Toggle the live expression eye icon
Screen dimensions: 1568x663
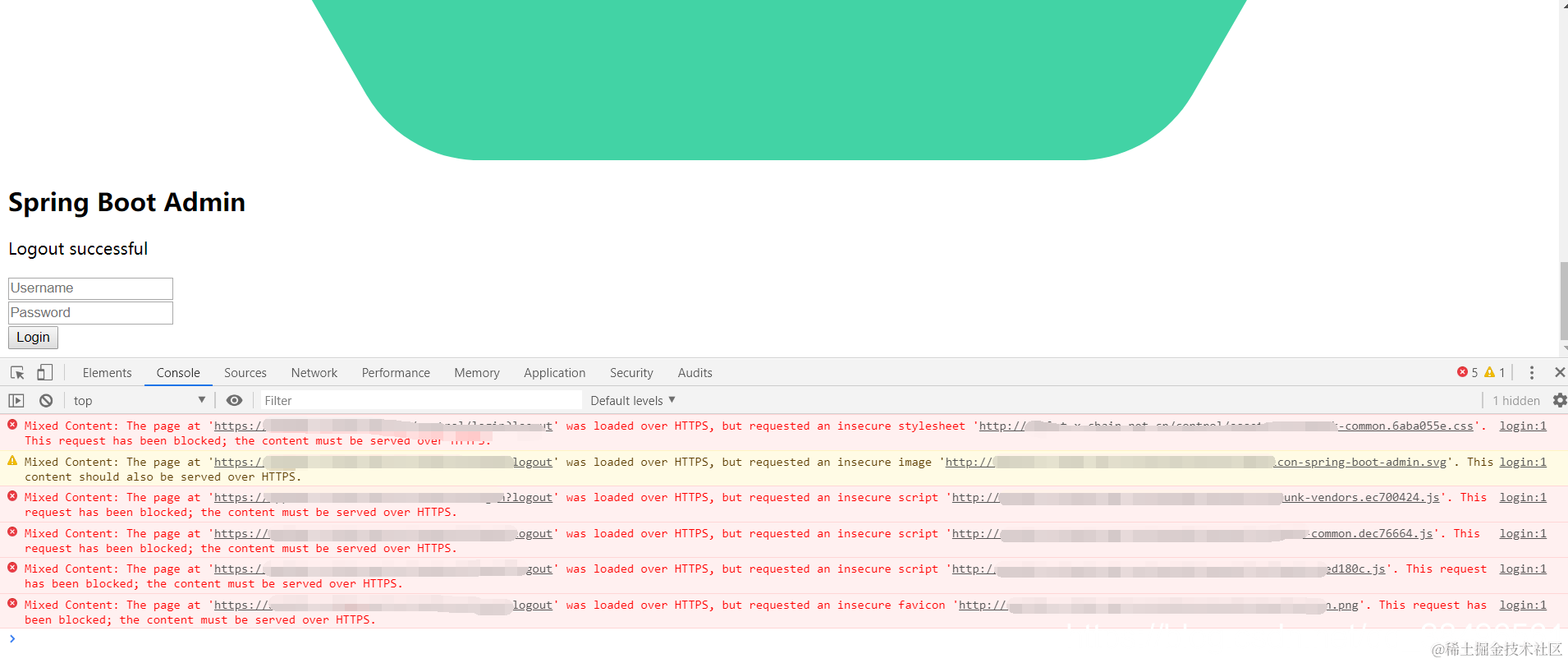234,401
